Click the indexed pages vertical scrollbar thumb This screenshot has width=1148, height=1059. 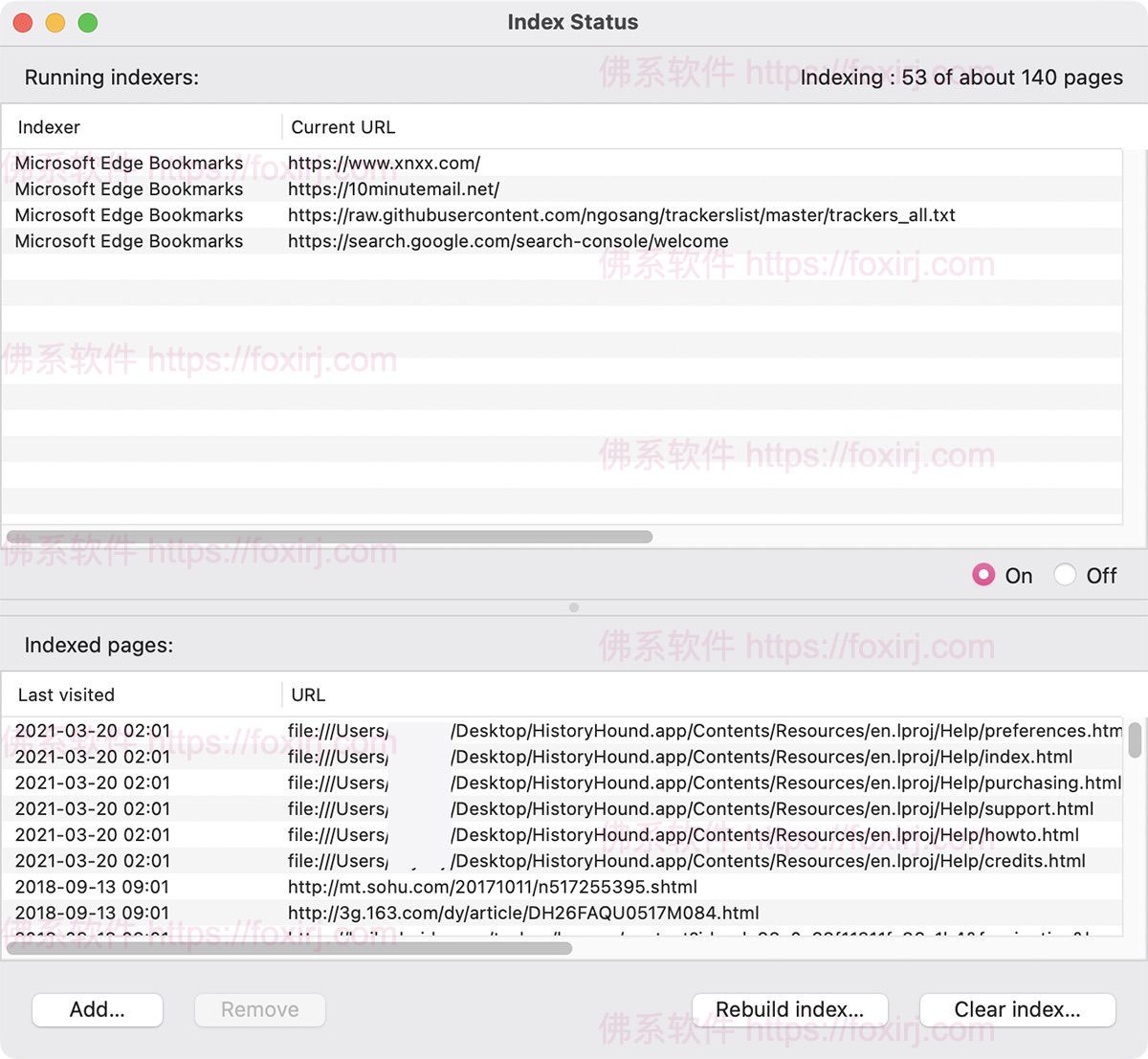coord(1135,739)
